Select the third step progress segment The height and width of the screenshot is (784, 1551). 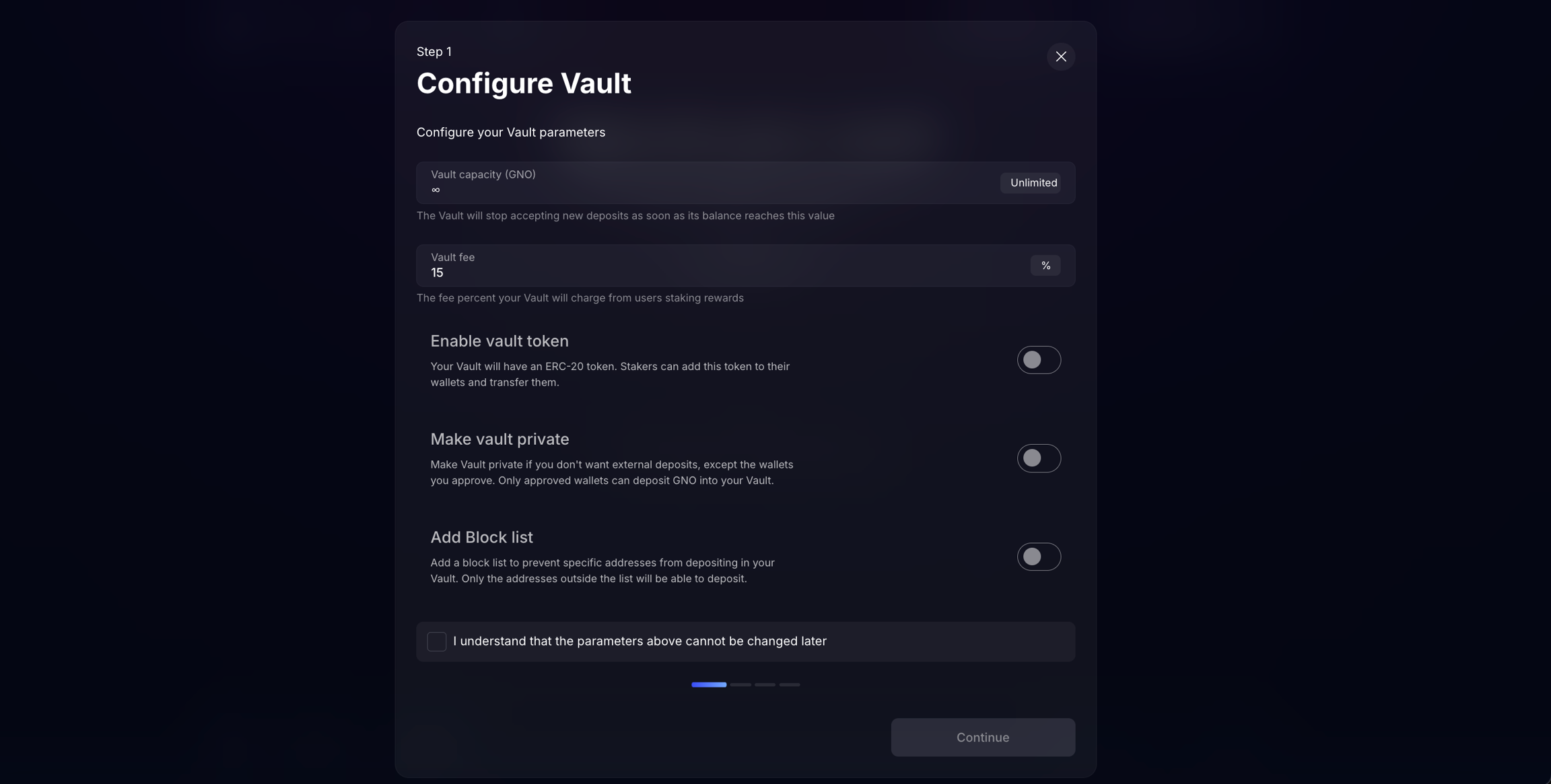tap(765, 684)
